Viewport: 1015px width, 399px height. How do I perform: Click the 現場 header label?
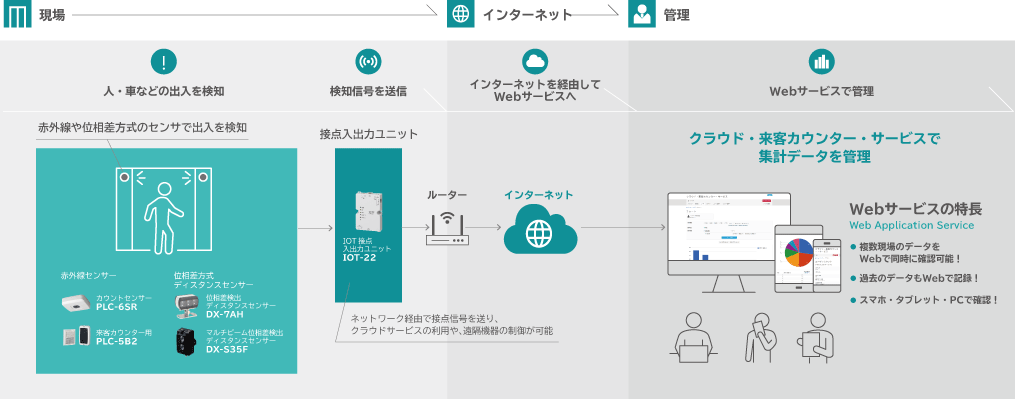pos(52,16)
